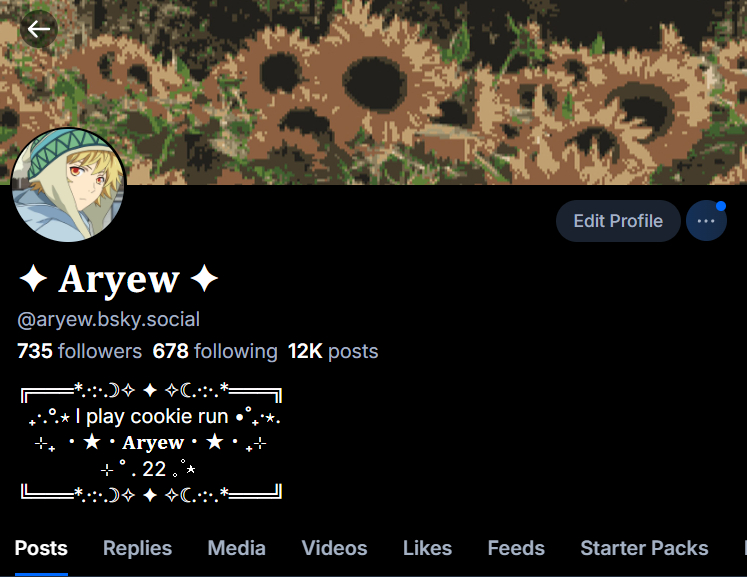Open the 735 followers list
747x577 pixels.
[80, 351]
